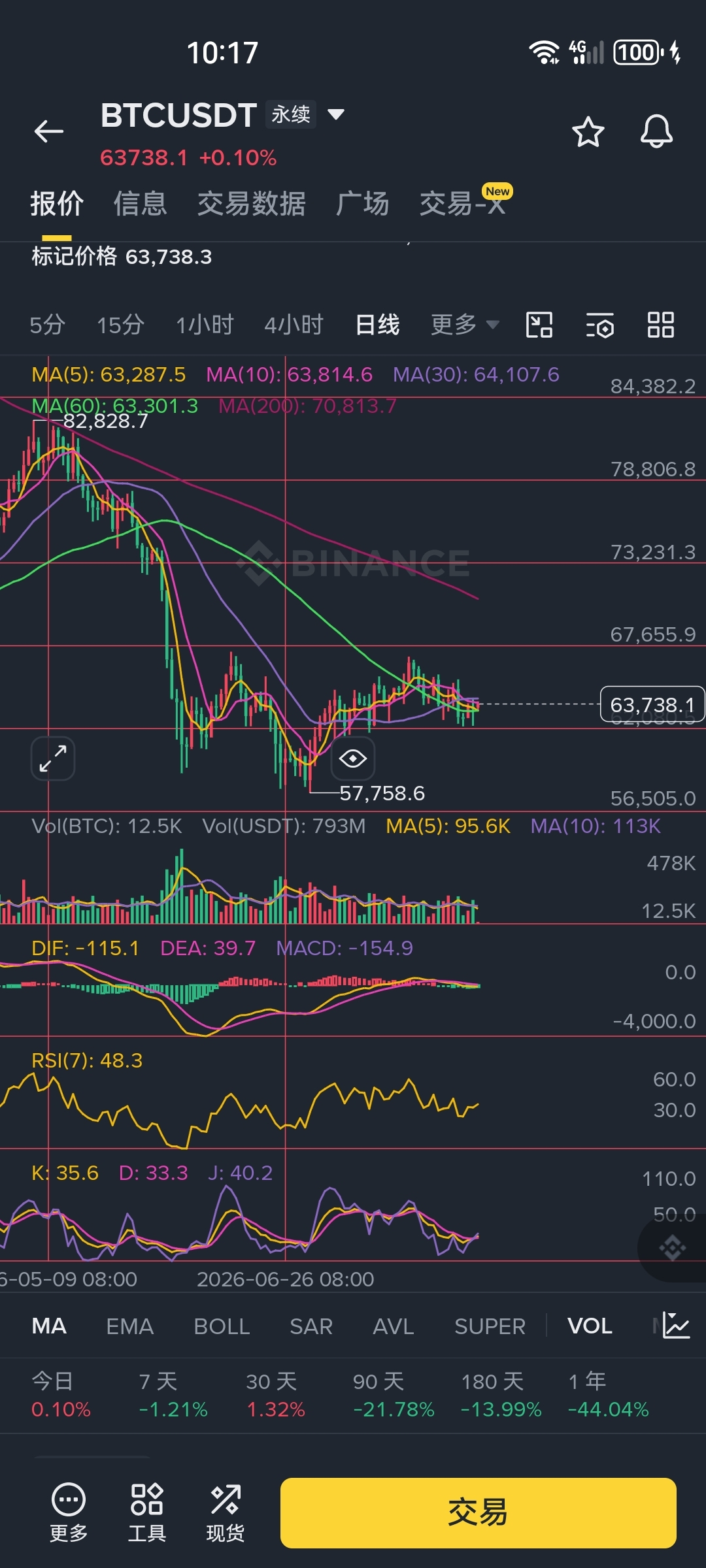Tap crosshair date 2026-06-26 08:00
This screenshot has height=1568, width=706.
[286, 1279]
